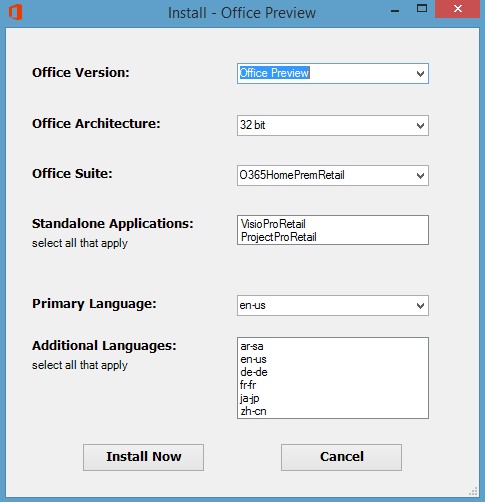This screenshot has height=502, width=485.
Task: Select zh-cn additional language entry
Action: [253, 411]
